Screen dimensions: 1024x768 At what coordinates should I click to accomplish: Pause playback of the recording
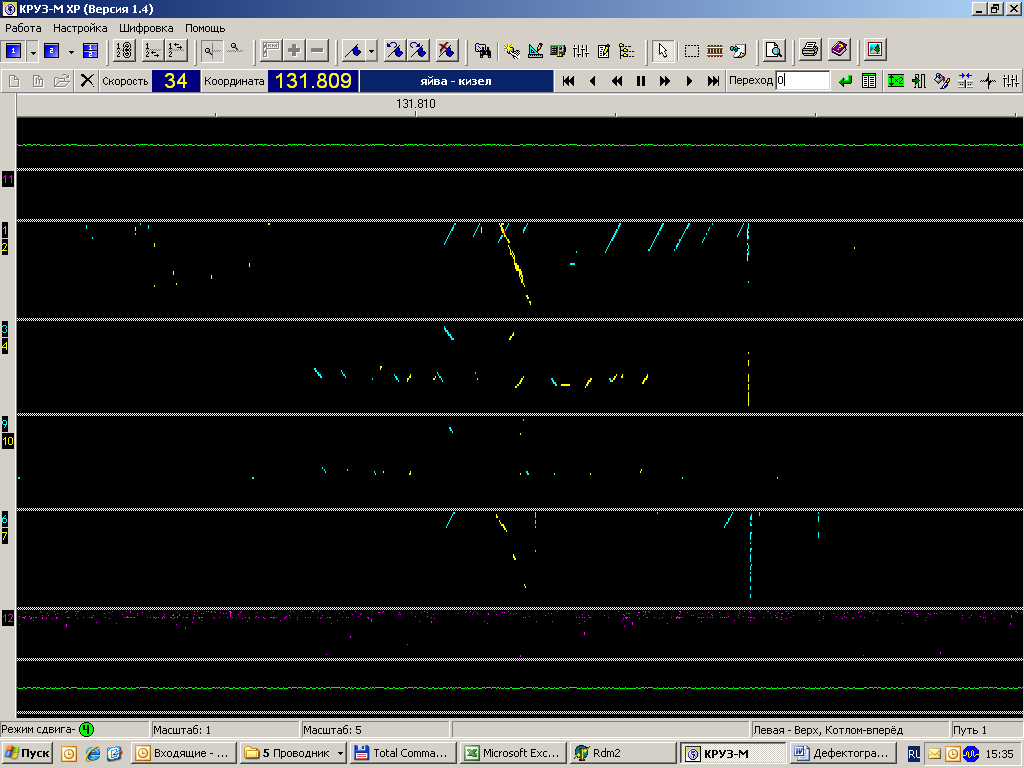click(x=641, y=81)
